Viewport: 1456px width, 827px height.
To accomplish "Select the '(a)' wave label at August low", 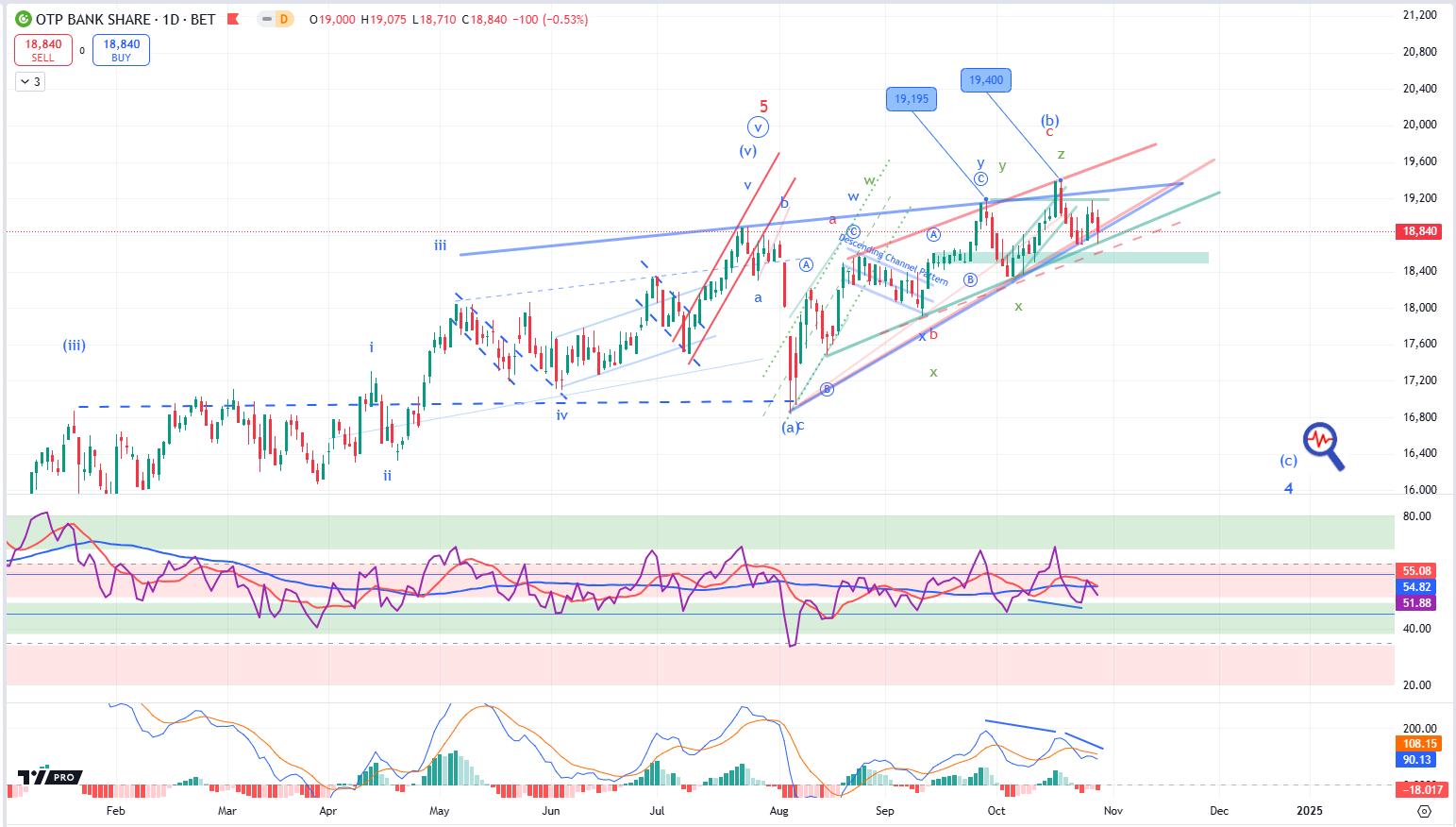I will point(789,428).
